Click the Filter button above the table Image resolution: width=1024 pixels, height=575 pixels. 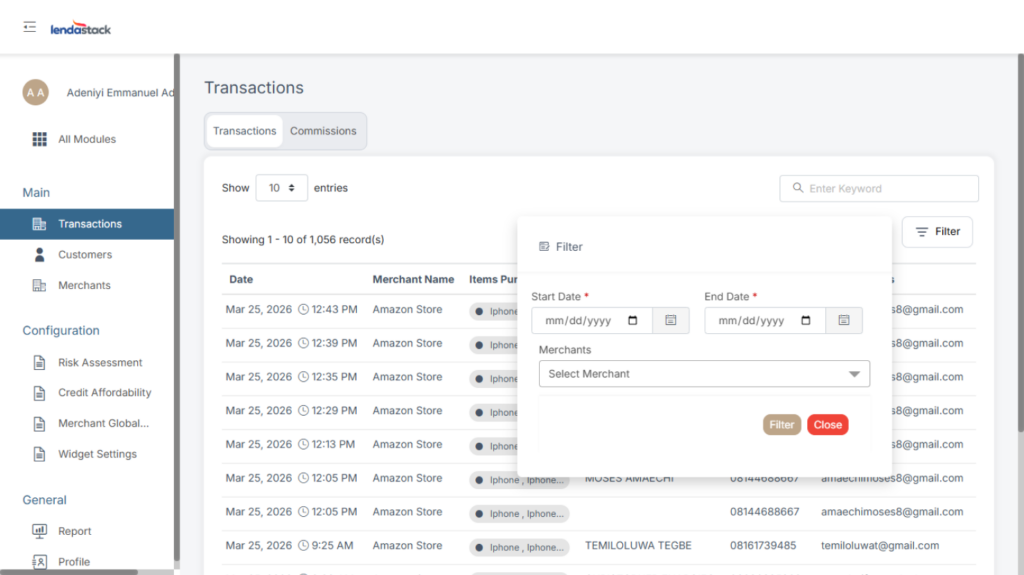[x=937, y=232]
